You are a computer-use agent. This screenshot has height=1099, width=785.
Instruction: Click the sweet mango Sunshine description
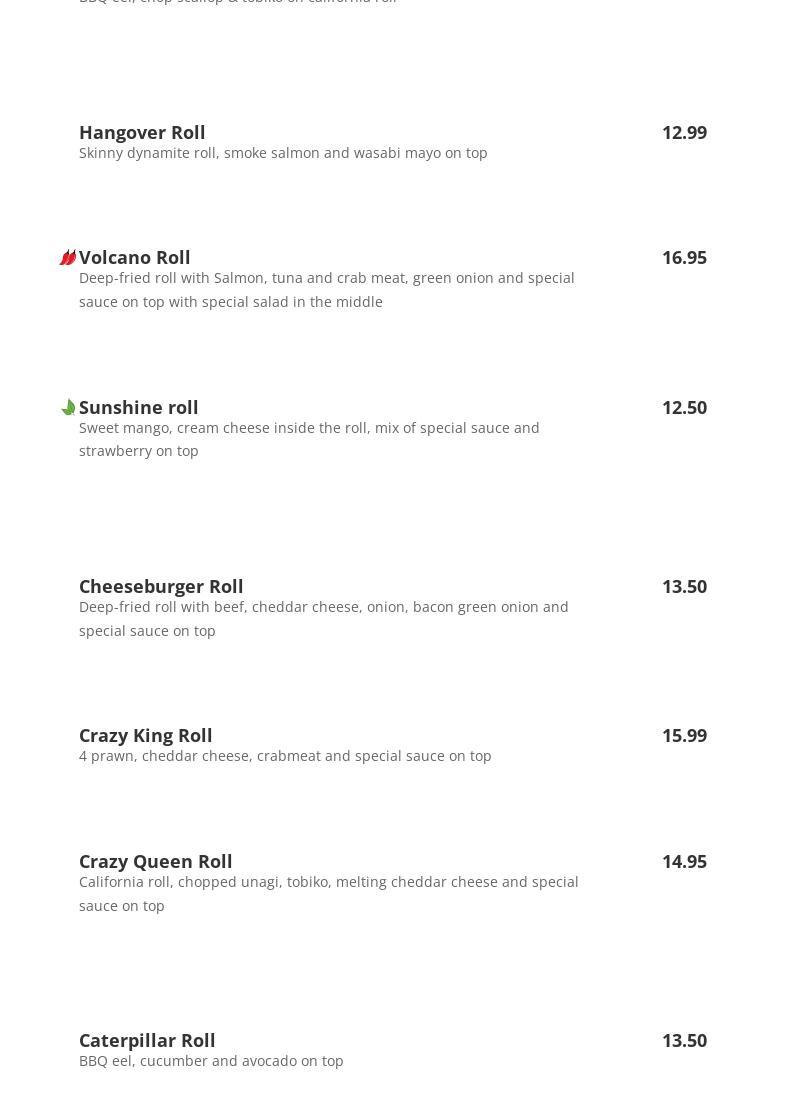click(x=308, y=439)
